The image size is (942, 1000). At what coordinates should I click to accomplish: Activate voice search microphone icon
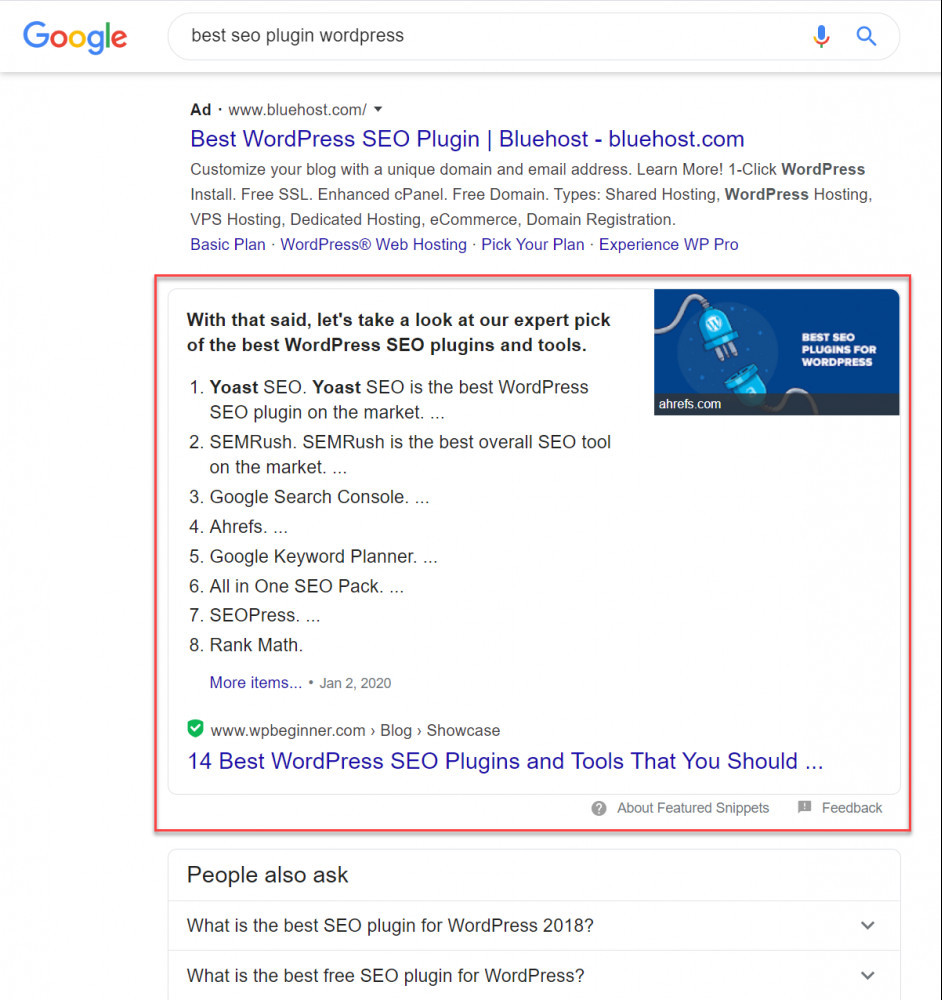pyautogui.click(x=821, y=36)
